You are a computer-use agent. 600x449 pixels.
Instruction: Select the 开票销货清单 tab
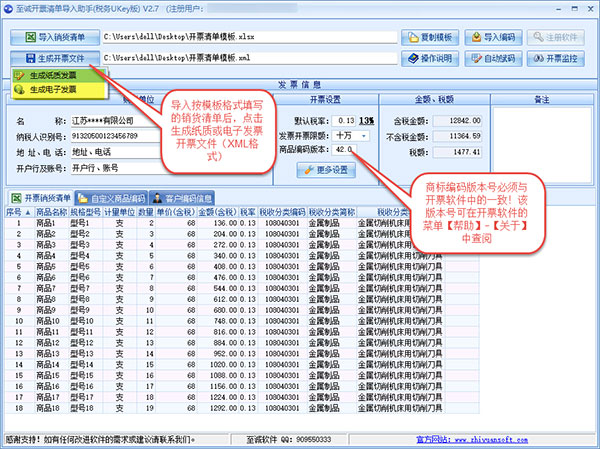point(41,198)
